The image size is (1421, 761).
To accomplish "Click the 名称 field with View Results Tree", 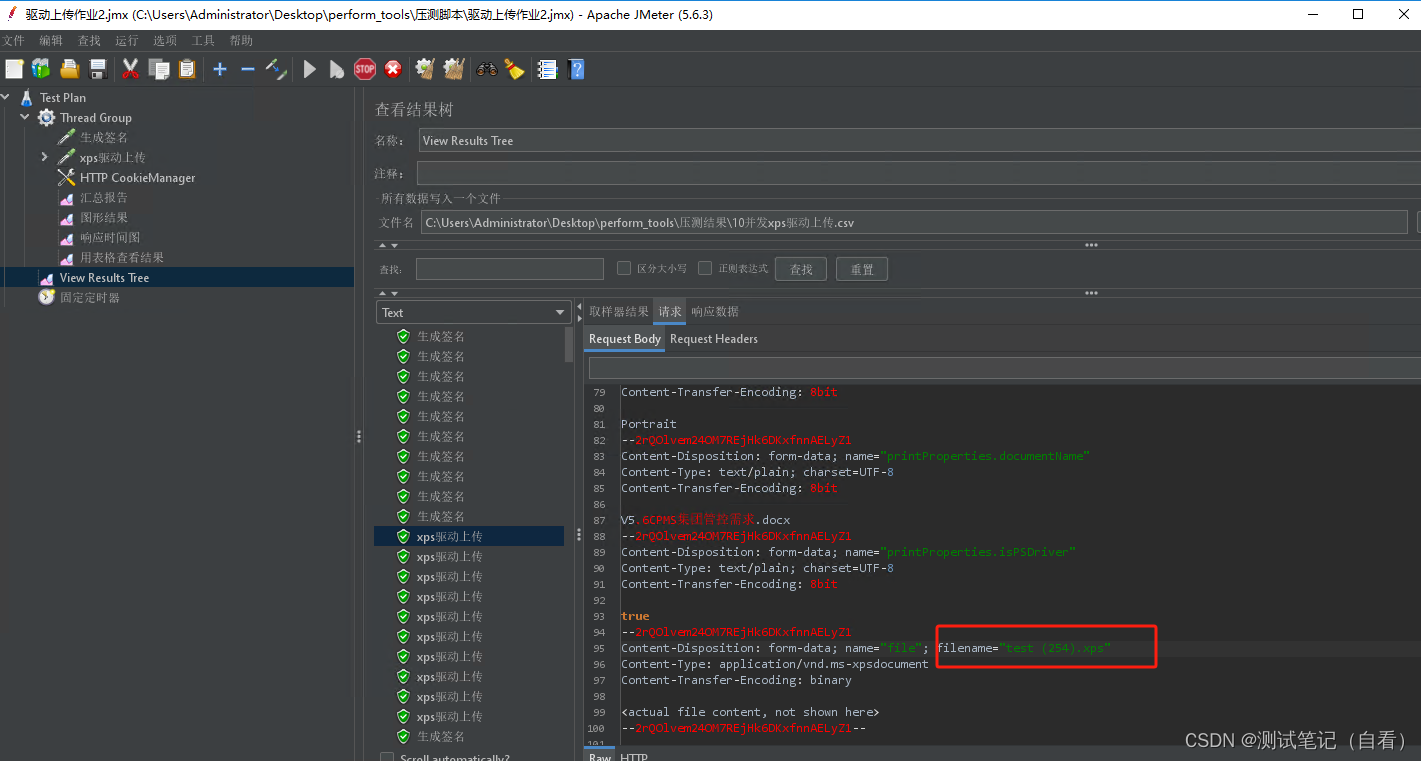I will click(919, 141).
